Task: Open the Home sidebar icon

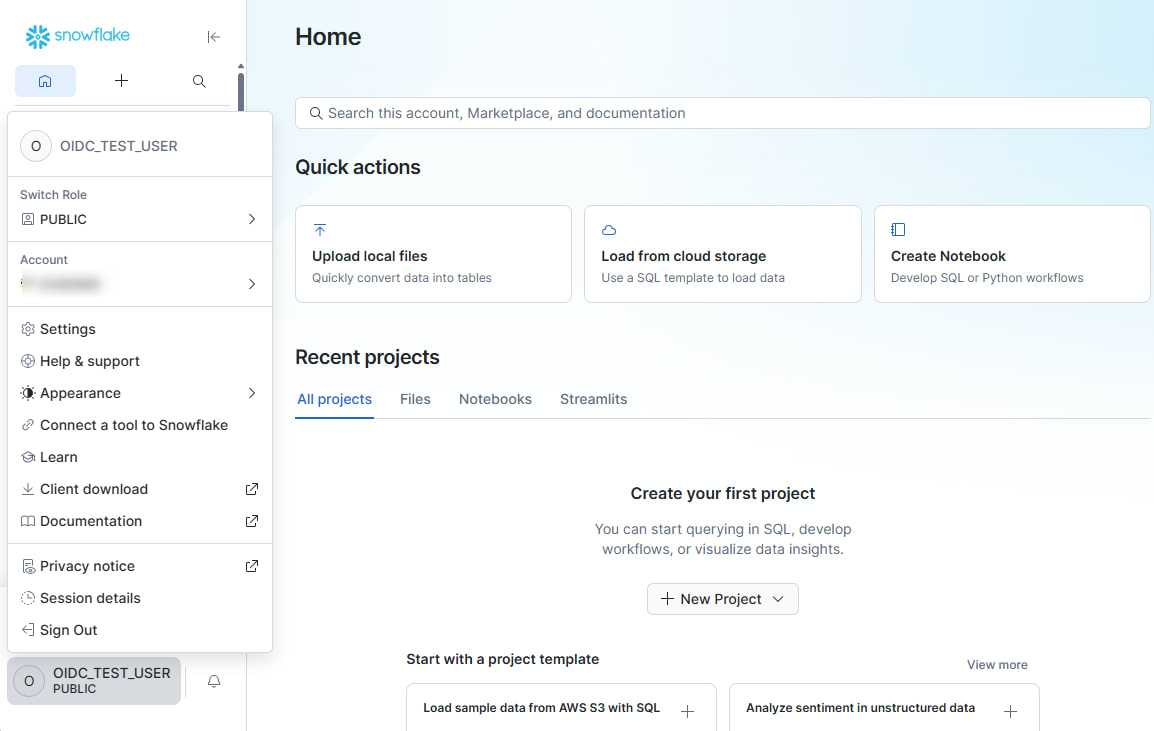Action: (x=45, y=81)
